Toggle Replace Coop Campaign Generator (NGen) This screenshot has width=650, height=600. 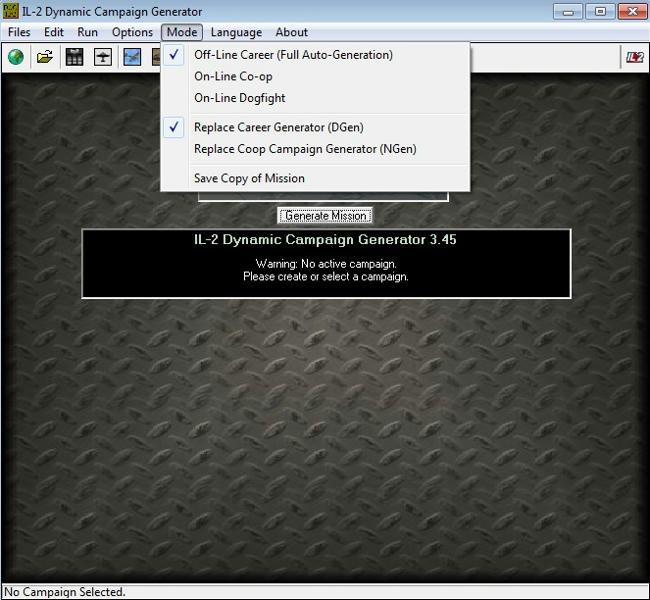coord(315,149)
